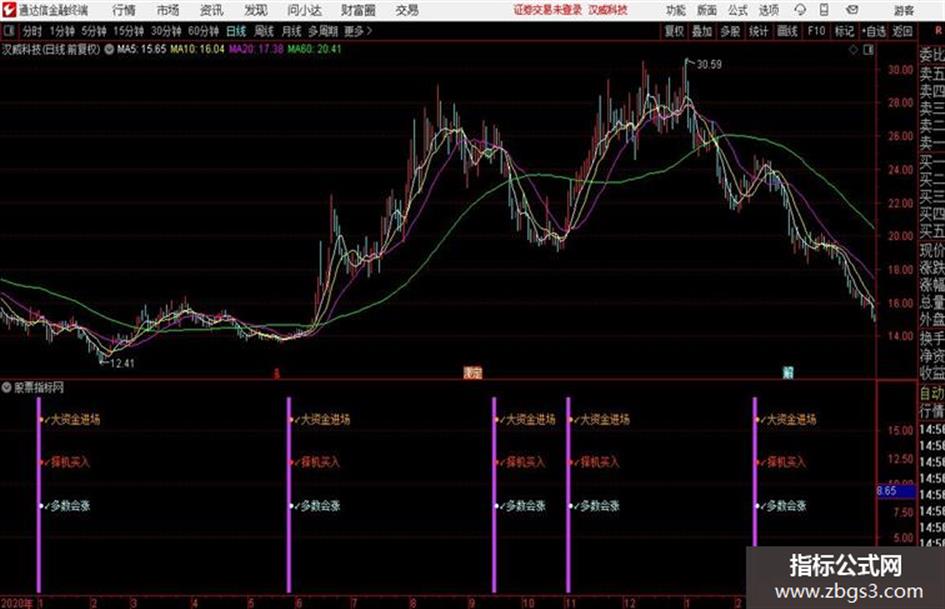Click the 返回 back button
The height and width of the screenshot is (609, 945).
[902, 31]
